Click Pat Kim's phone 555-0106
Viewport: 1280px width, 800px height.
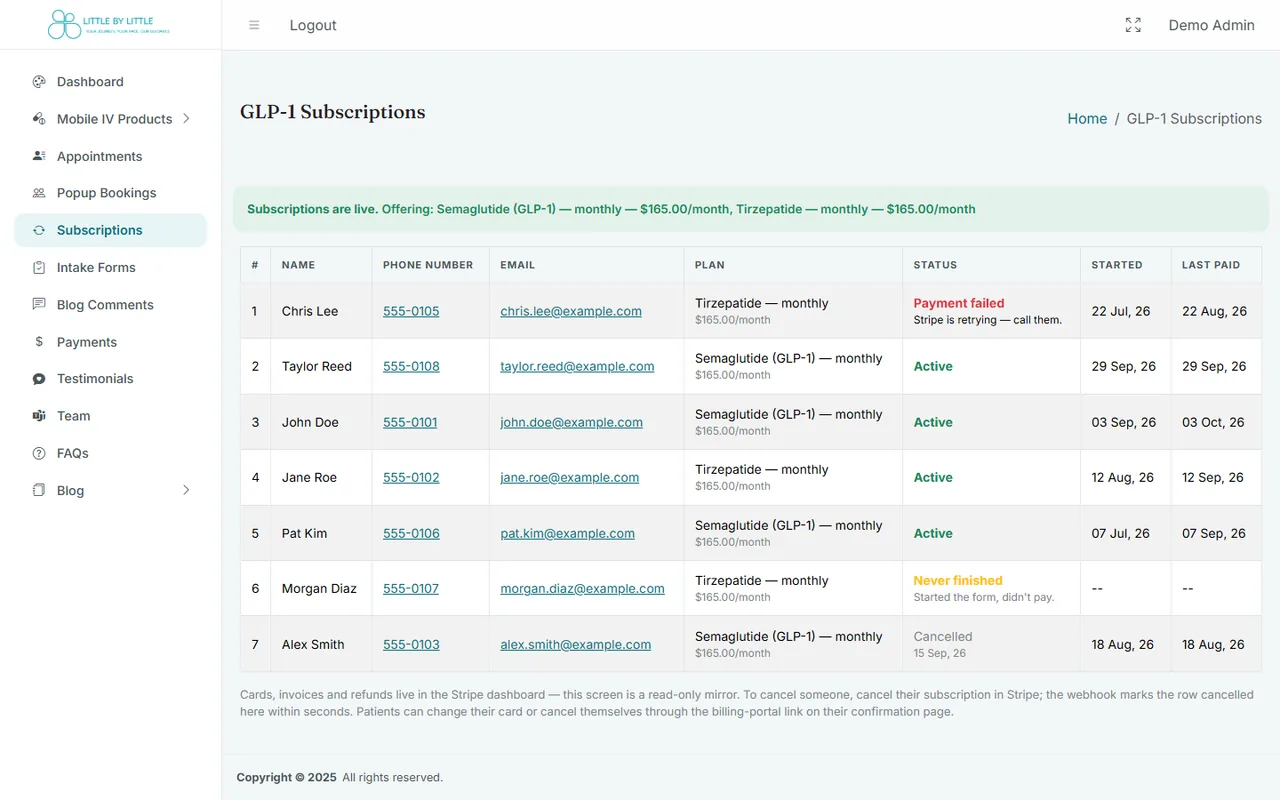[x=411, y=533]
